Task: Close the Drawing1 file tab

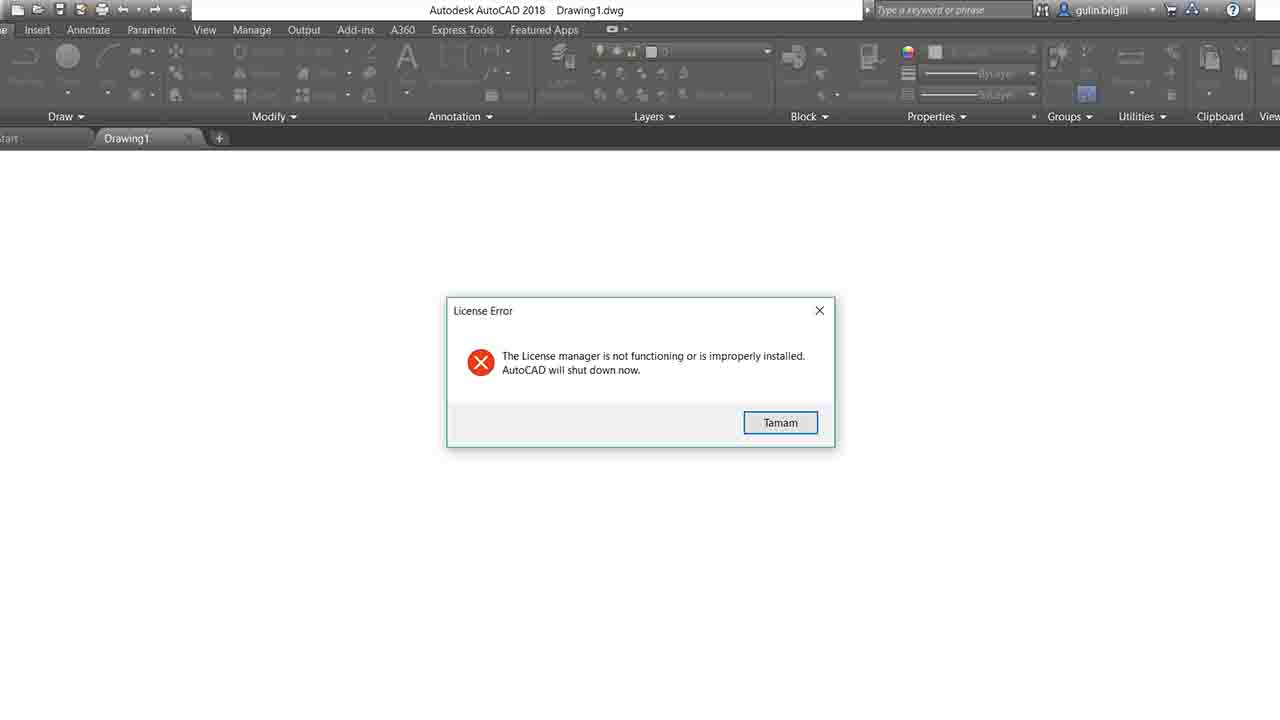Action: point(187,139)
